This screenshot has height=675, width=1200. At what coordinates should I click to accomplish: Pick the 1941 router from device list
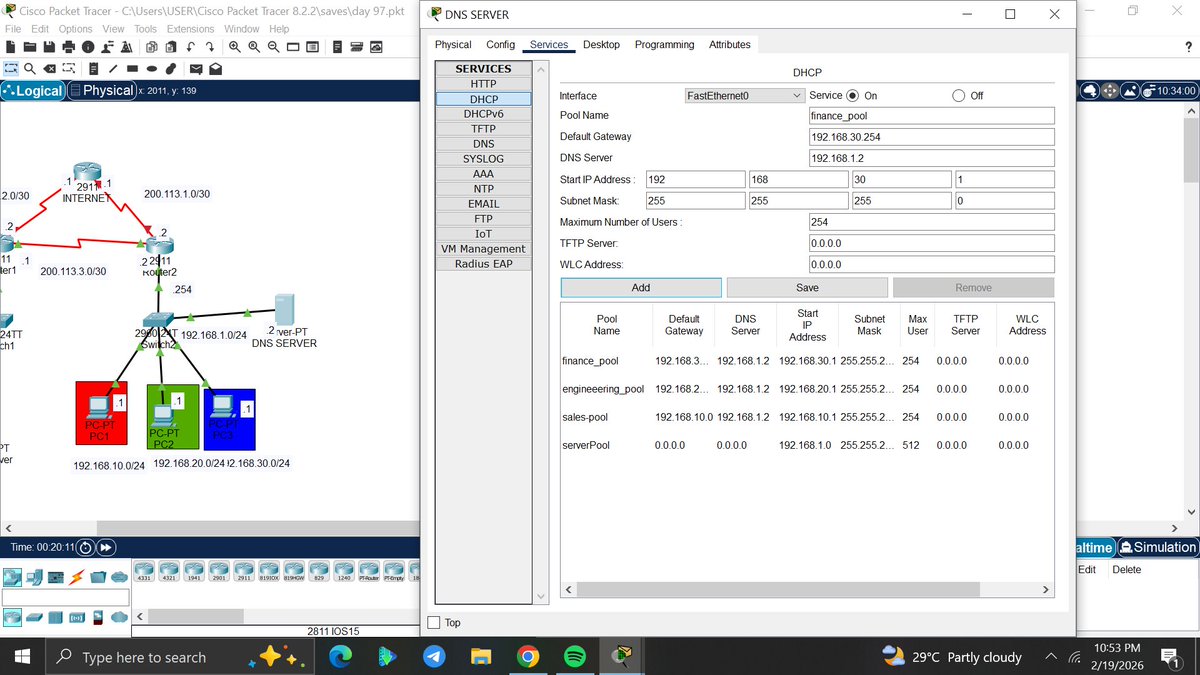(x=194, y=570)
